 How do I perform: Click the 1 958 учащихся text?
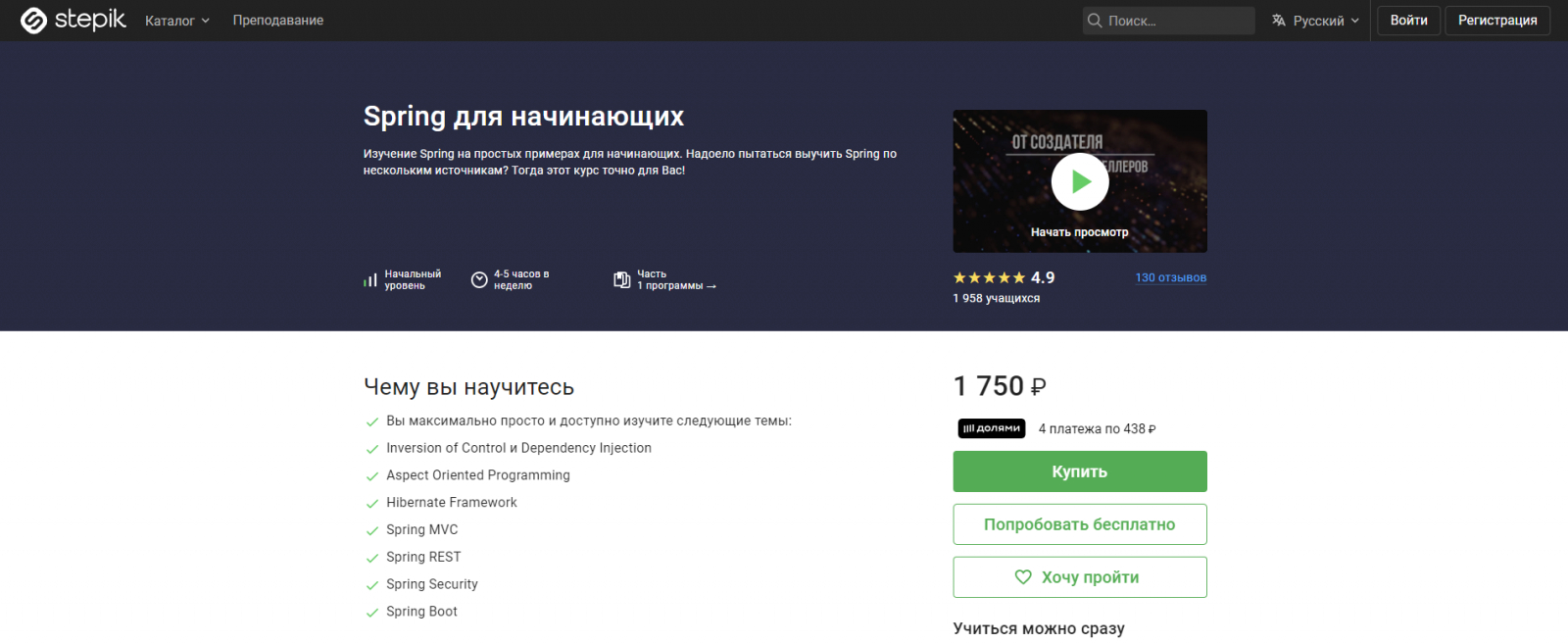[997, 299]
